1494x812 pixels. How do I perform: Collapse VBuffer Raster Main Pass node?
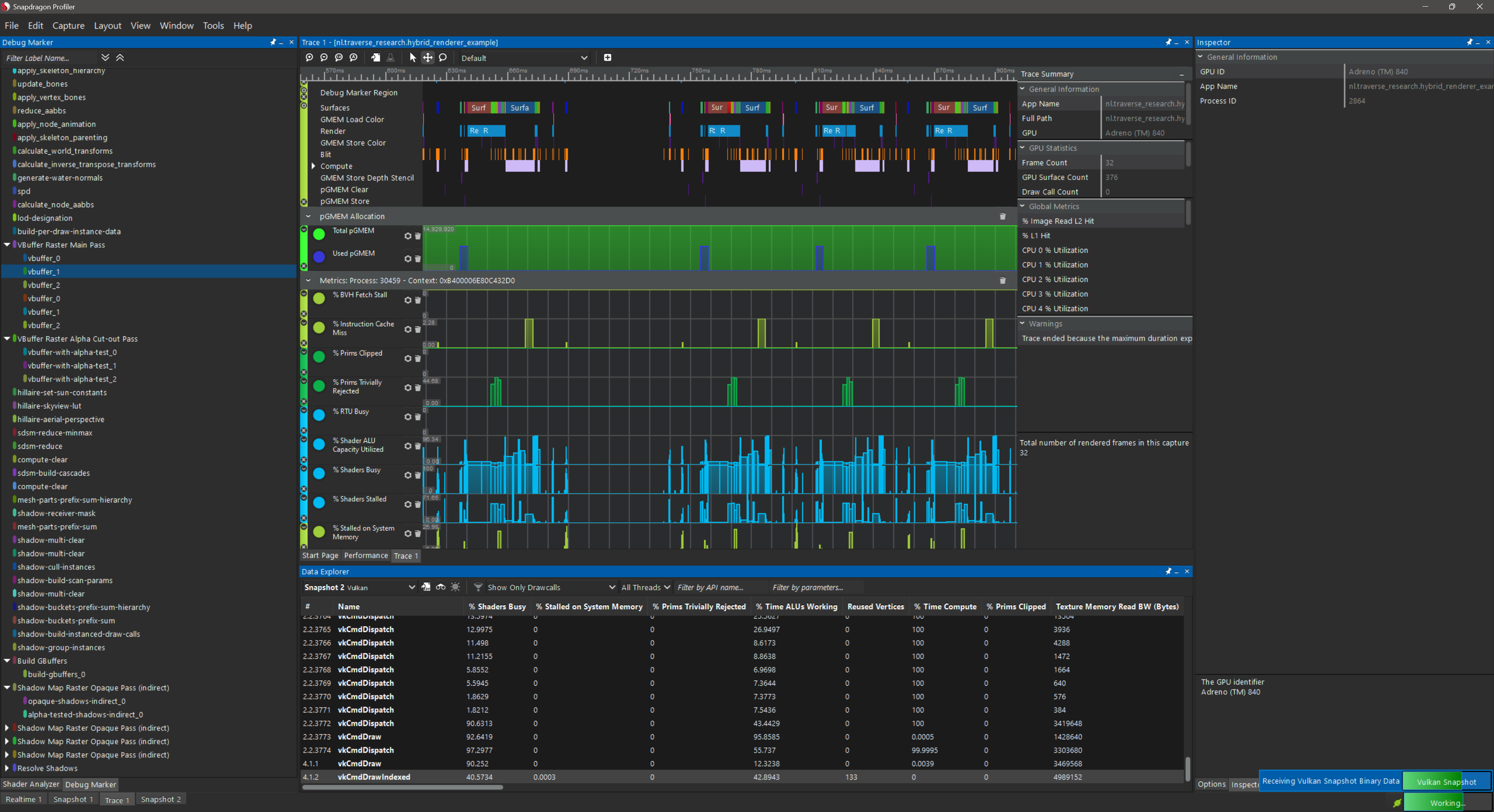[x=7, y=245]
